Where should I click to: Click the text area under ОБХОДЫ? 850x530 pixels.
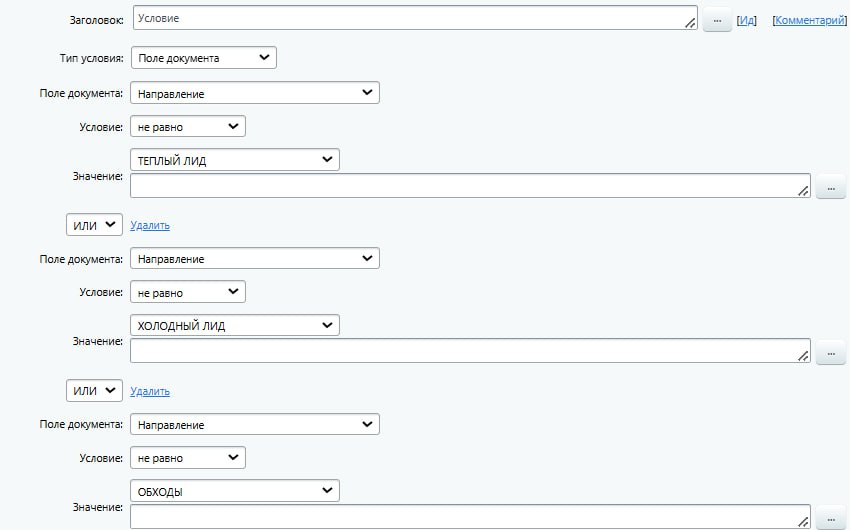470,516
